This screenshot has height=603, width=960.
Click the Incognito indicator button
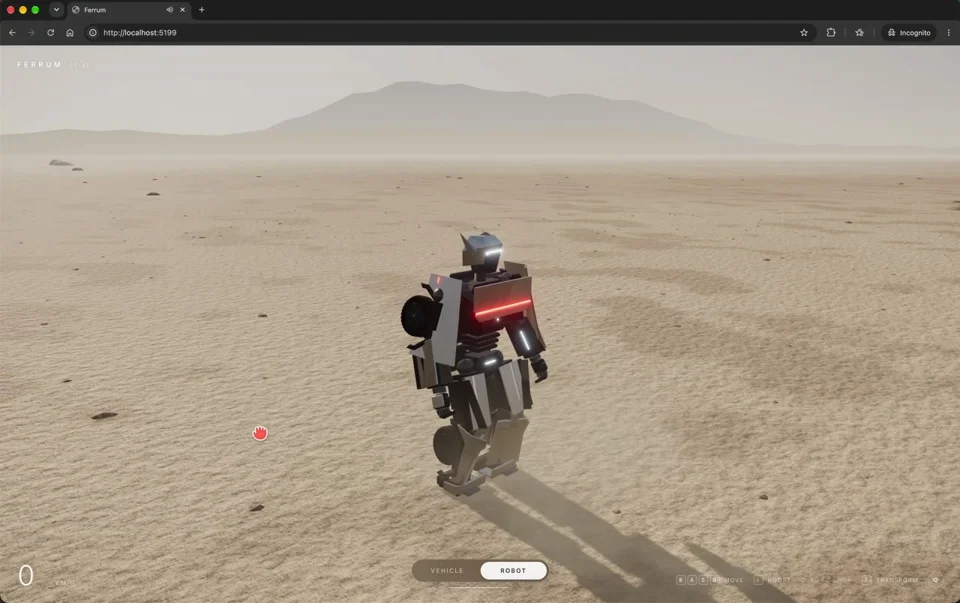[909, 32]
